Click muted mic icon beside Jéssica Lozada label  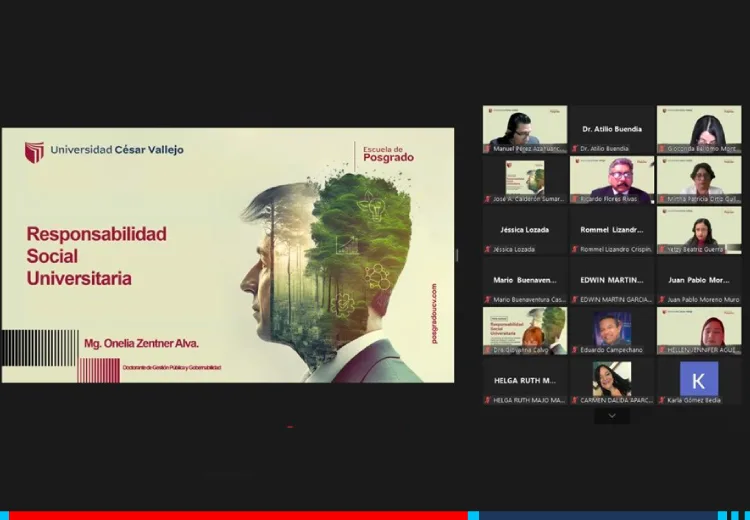487,249
